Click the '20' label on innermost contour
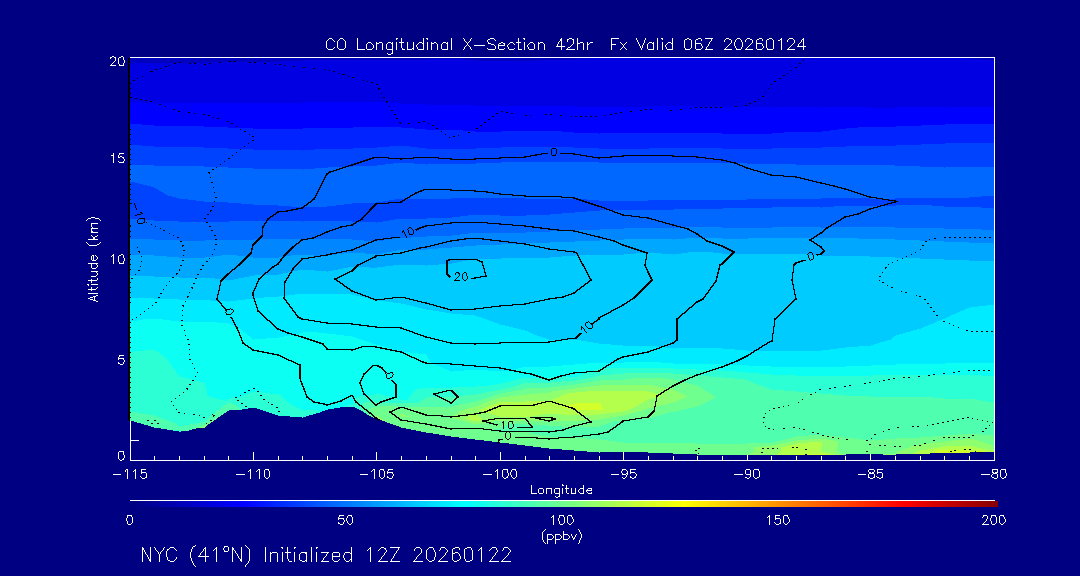 (461, 276)
